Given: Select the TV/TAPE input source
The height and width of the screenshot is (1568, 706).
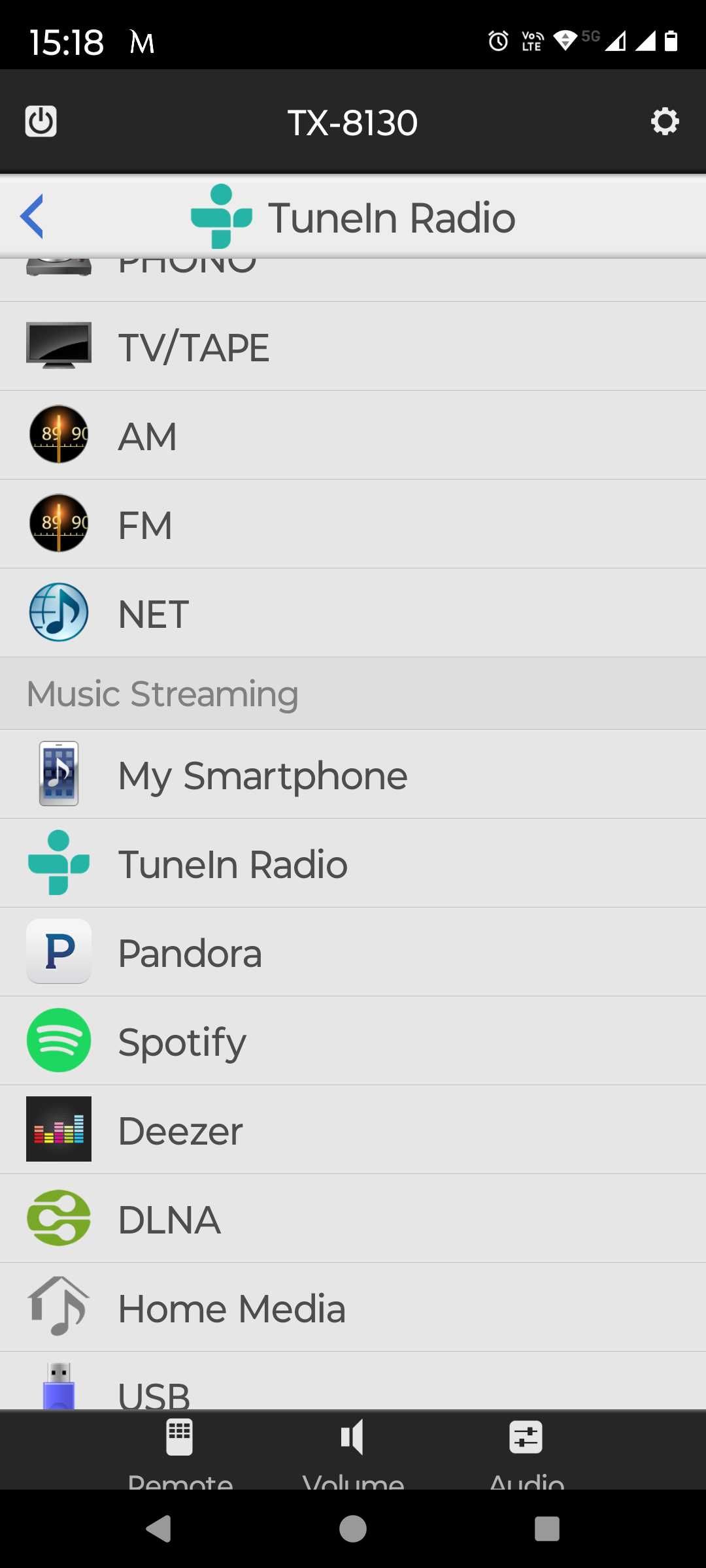Looking at the screenshot, I should tap(353, 346).
